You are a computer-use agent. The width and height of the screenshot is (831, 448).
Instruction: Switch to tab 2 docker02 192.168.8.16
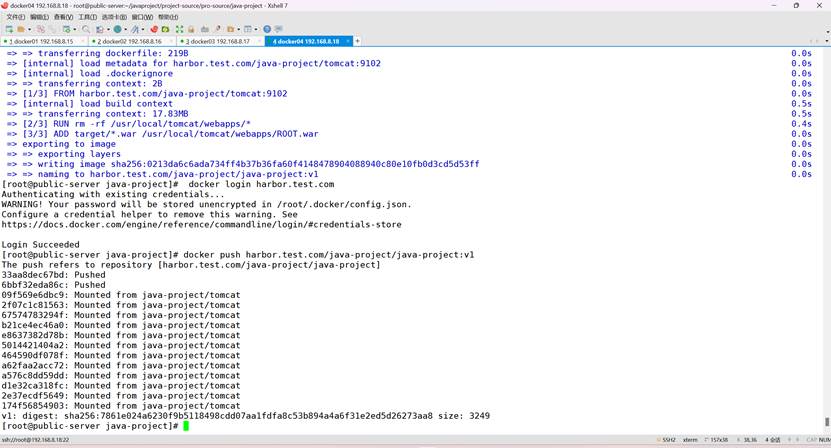tap(130, 41)
